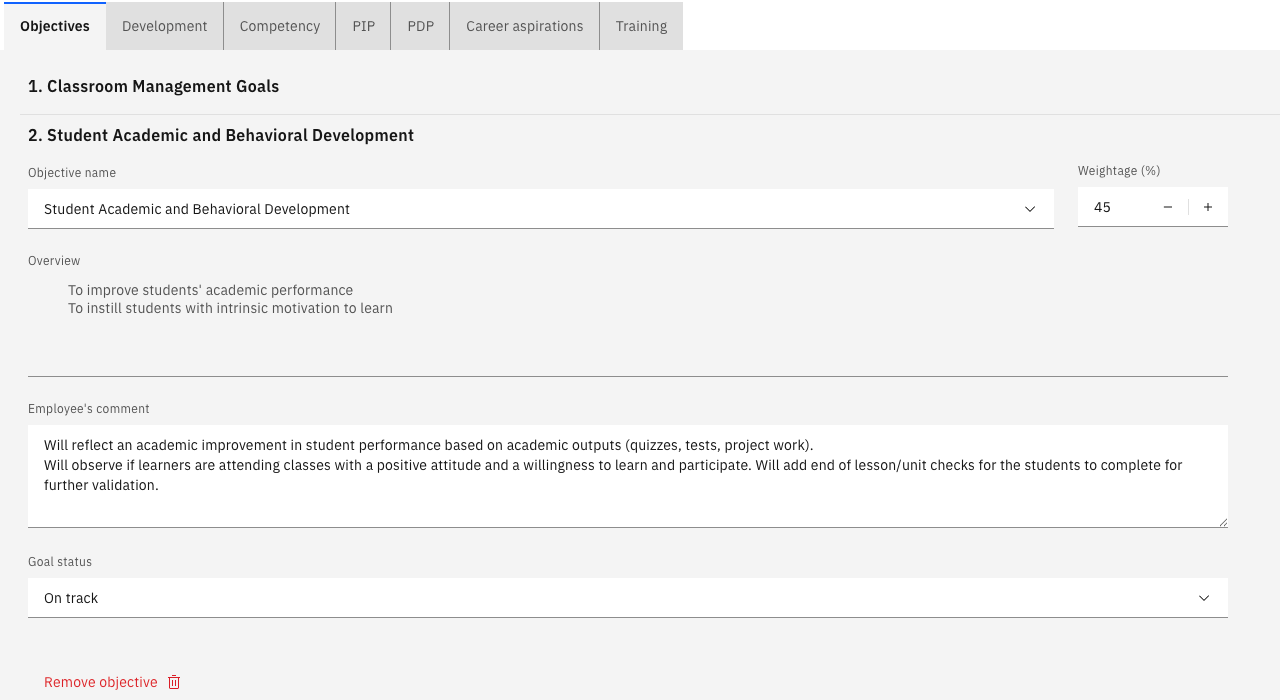Click the 'Weightage (%)' label
1280x700 pixels.
pos(1119,171)
